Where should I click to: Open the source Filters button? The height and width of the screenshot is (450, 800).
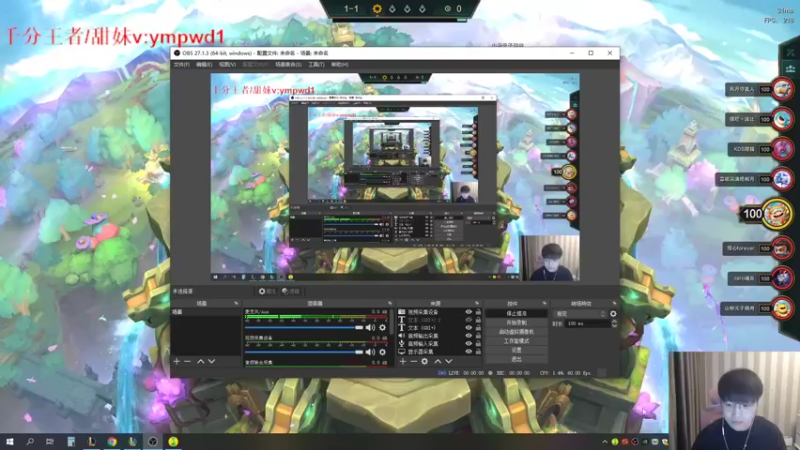click(291, 291)
